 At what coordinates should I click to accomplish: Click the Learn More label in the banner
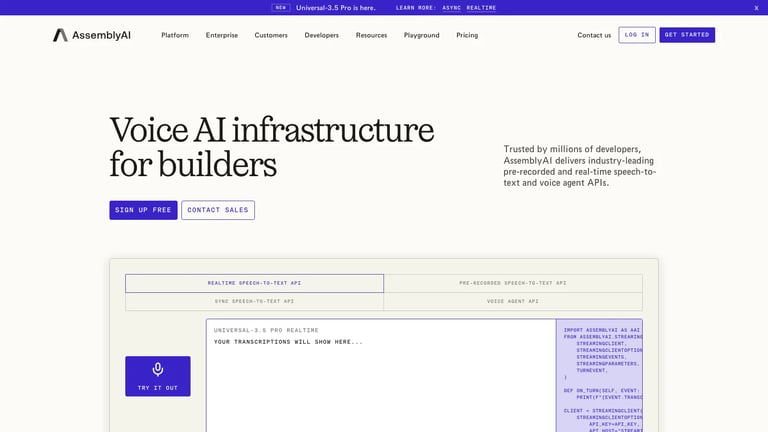[416, 8]
